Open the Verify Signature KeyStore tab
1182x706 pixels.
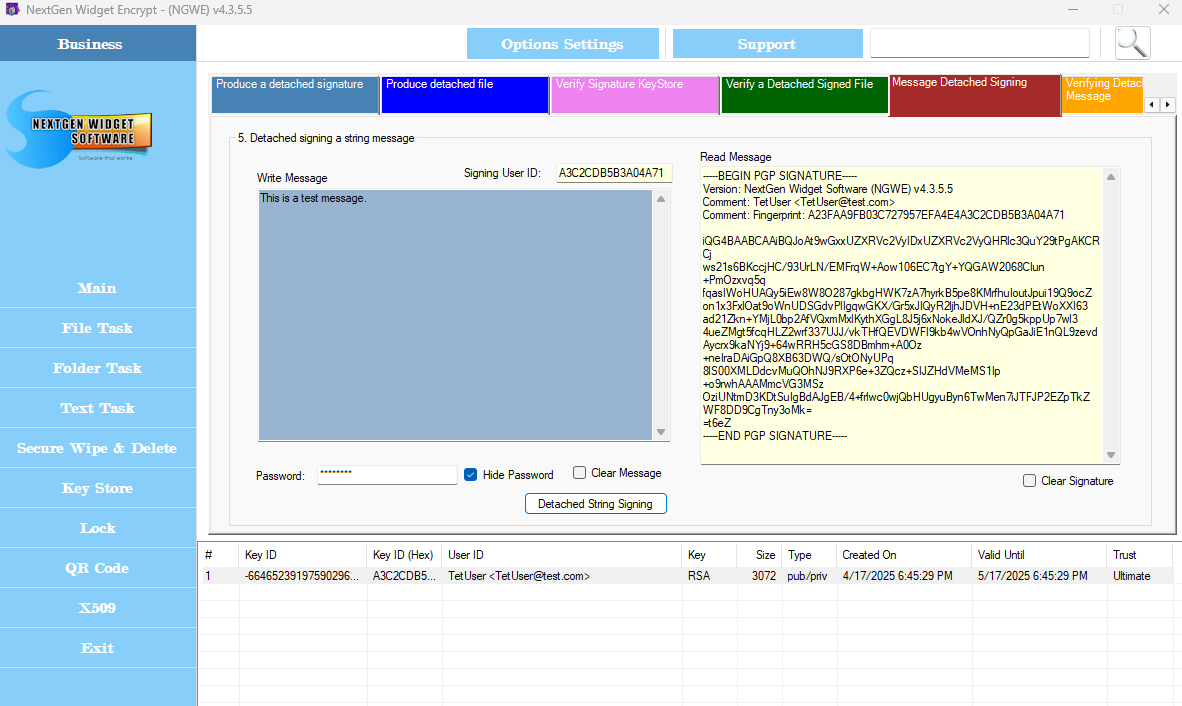pyautogui.click(x=635, y=94)
